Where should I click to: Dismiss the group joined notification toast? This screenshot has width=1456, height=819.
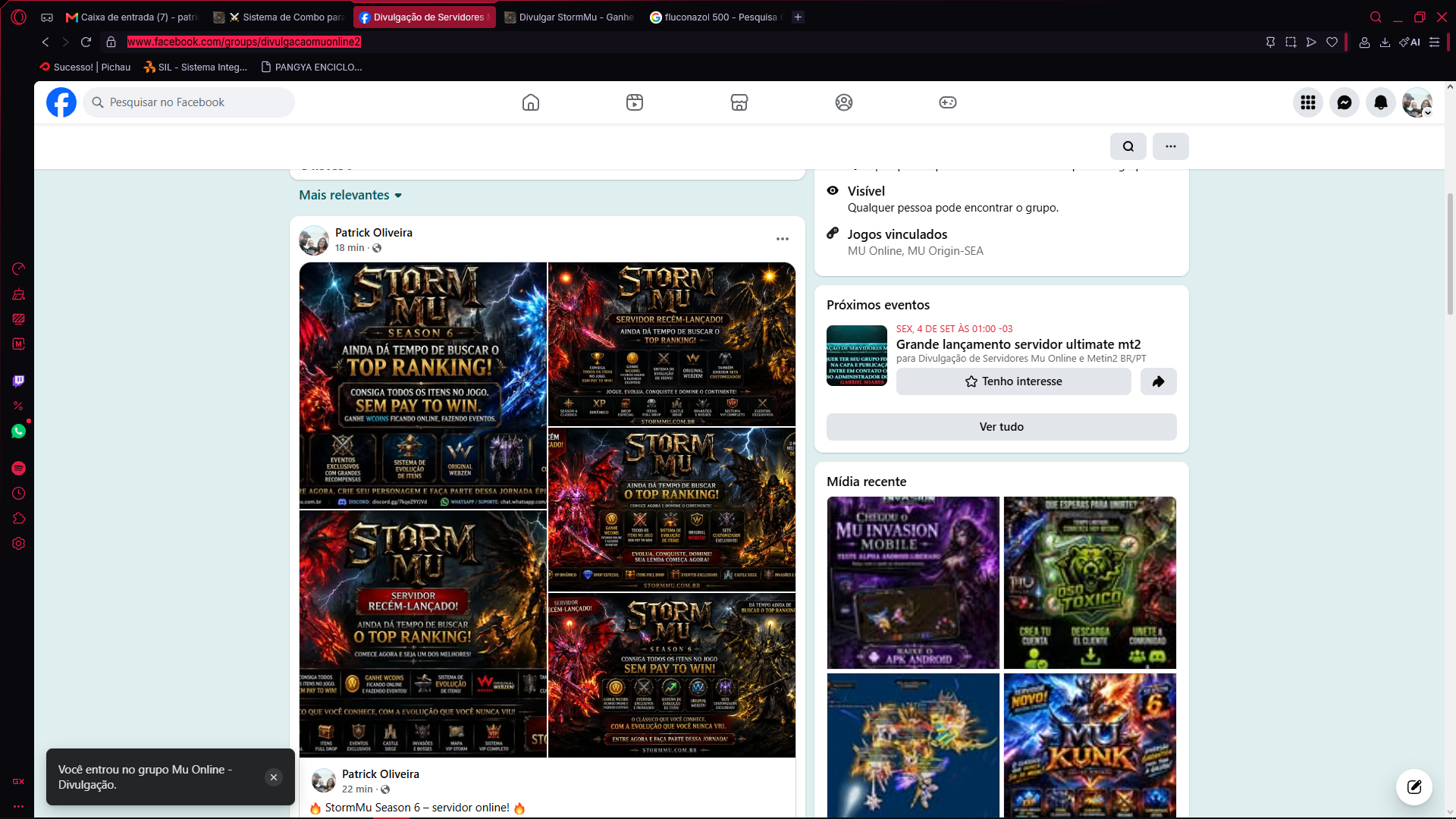tap(274, 777)
